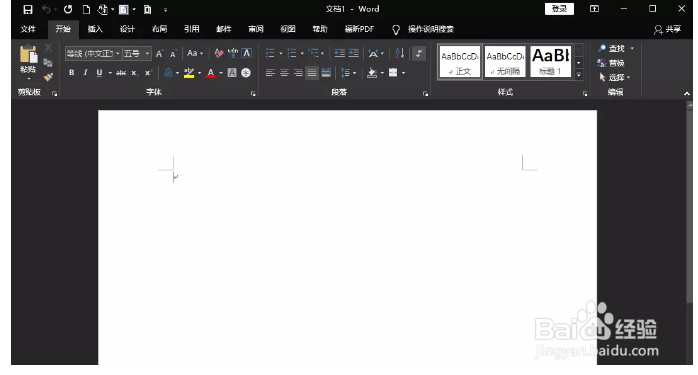This screenshot has height=375, width=698.
Task: Apply the text effects A button
Action: tap(168, 73)
